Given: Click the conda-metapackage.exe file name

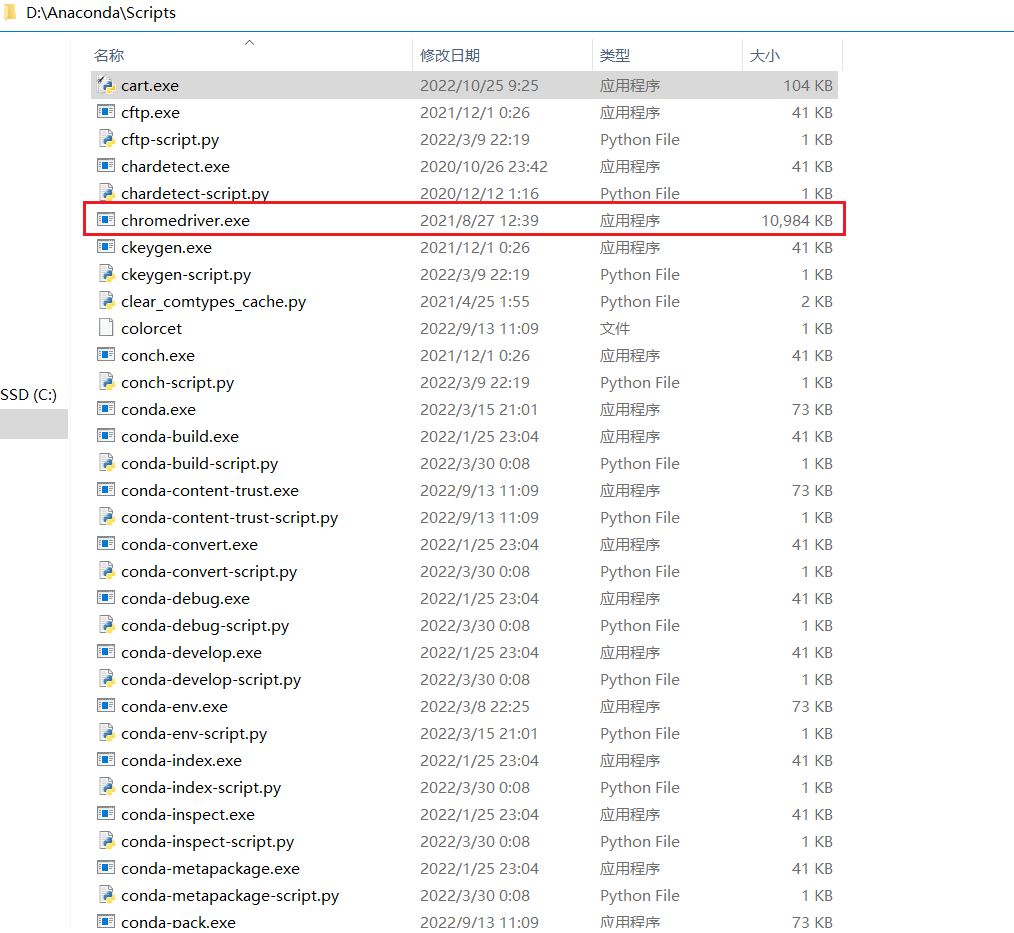Looking at the screenshot, I should [x=211, y=869].
